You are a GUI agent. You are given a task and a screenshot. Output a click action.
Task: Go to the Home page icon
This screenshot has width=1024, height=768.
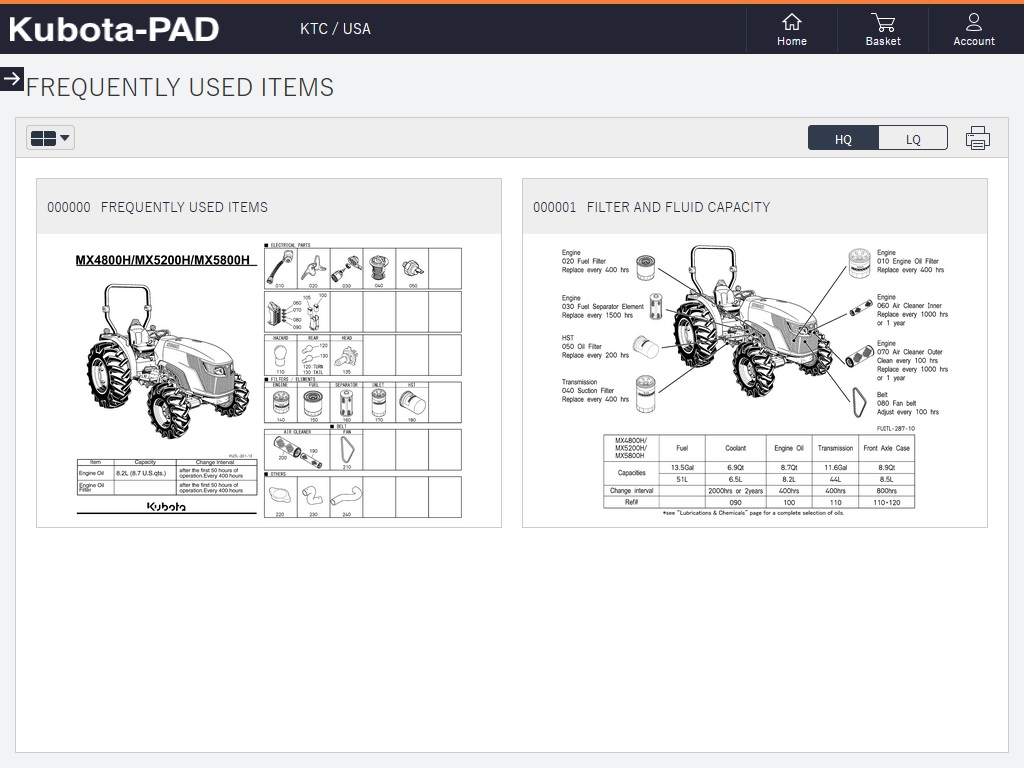pyautogui.click(x=791, y=29)
